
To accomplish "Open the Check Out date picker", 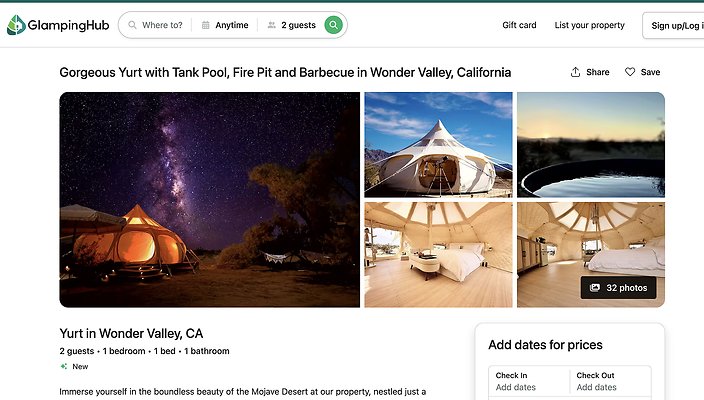I will pos(610,381).
